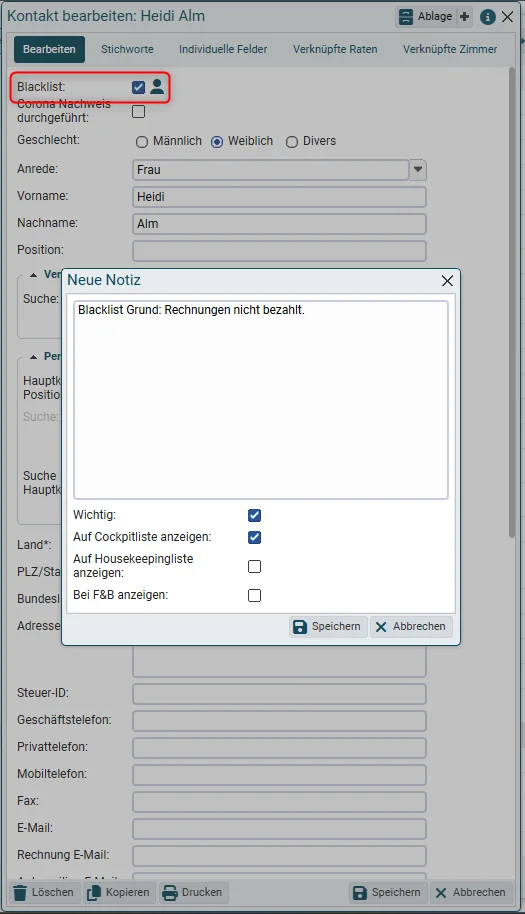Enable Corona Nachweis durchgeführt checkbox

(x=139, y=111)
